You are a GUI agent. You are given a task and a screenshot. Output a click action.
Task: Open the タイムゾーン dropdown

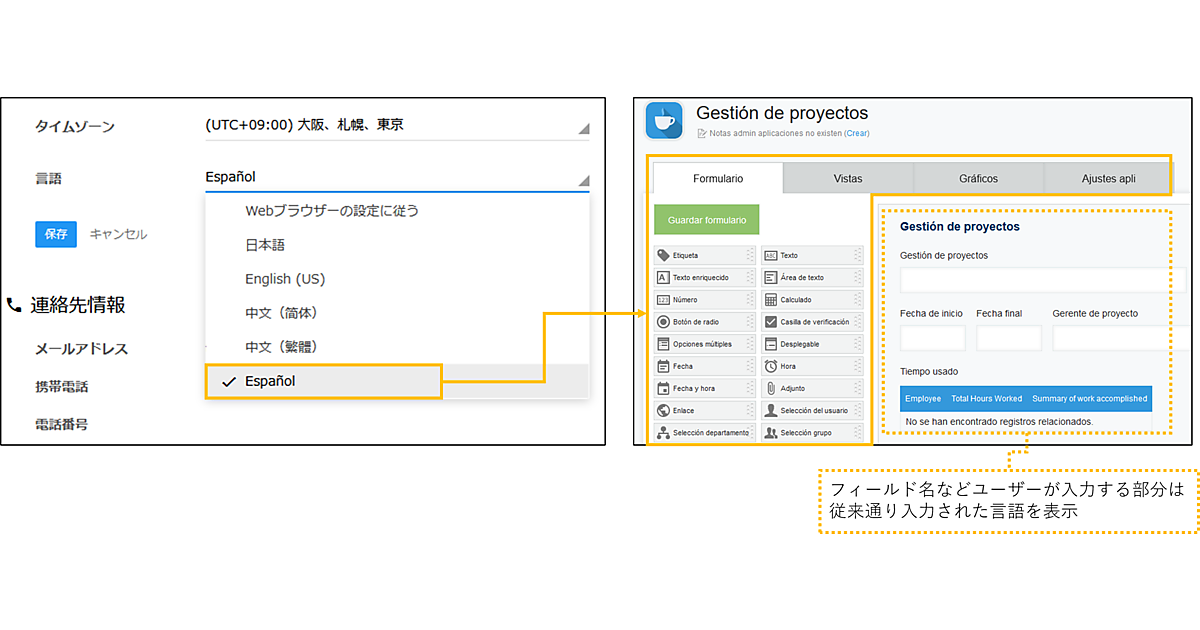(x=397, y=126)
